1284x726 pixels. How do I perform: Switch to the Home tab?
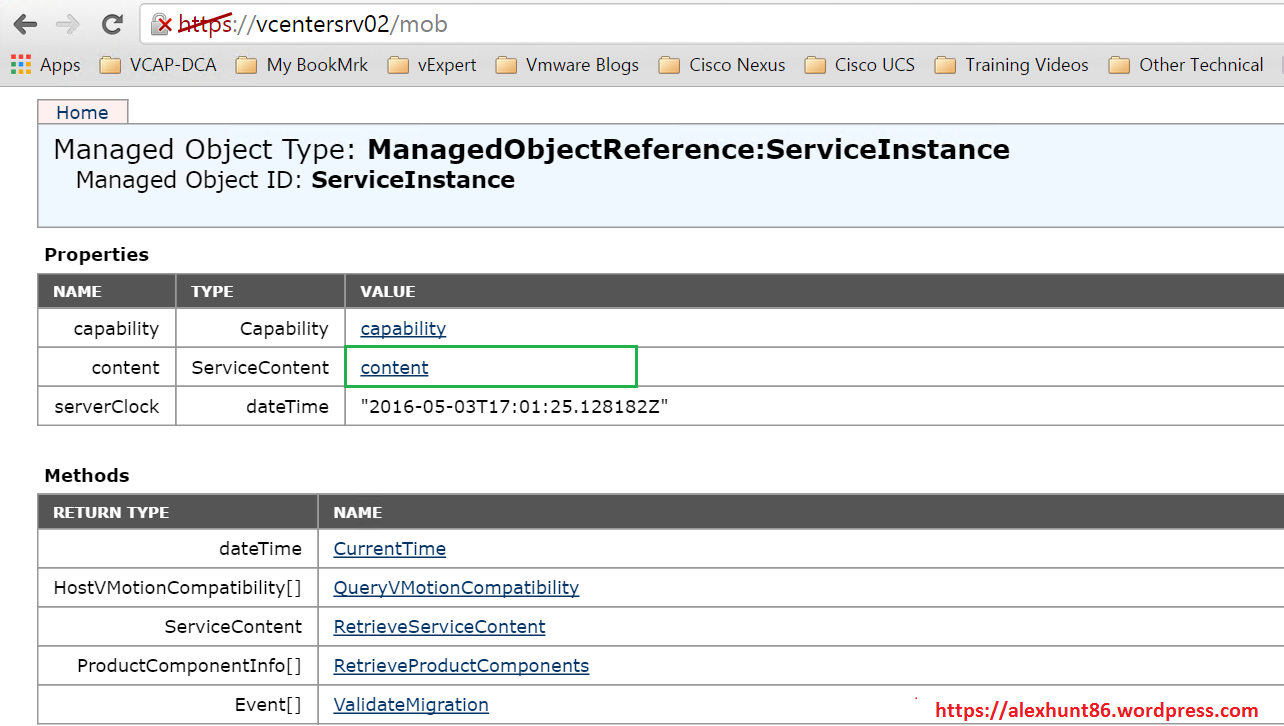tap(82, 112)
